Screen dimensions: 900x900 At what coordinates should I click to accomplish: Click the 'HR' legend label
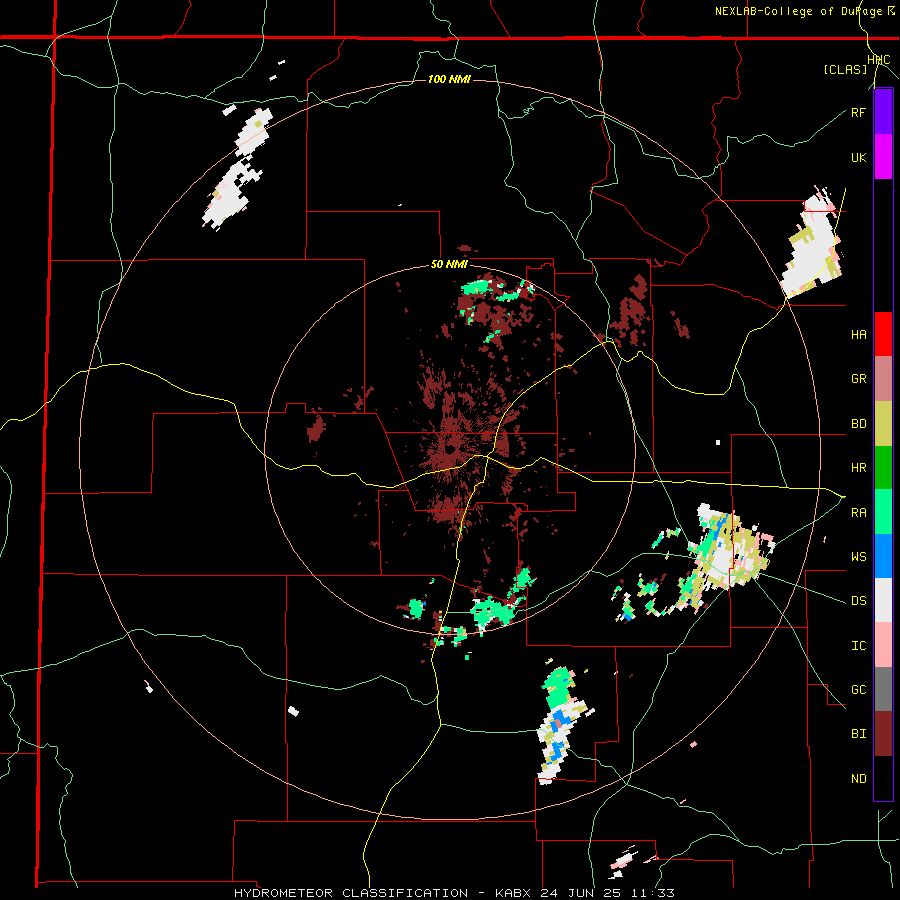pyautogui.click(x=858, y=468)
